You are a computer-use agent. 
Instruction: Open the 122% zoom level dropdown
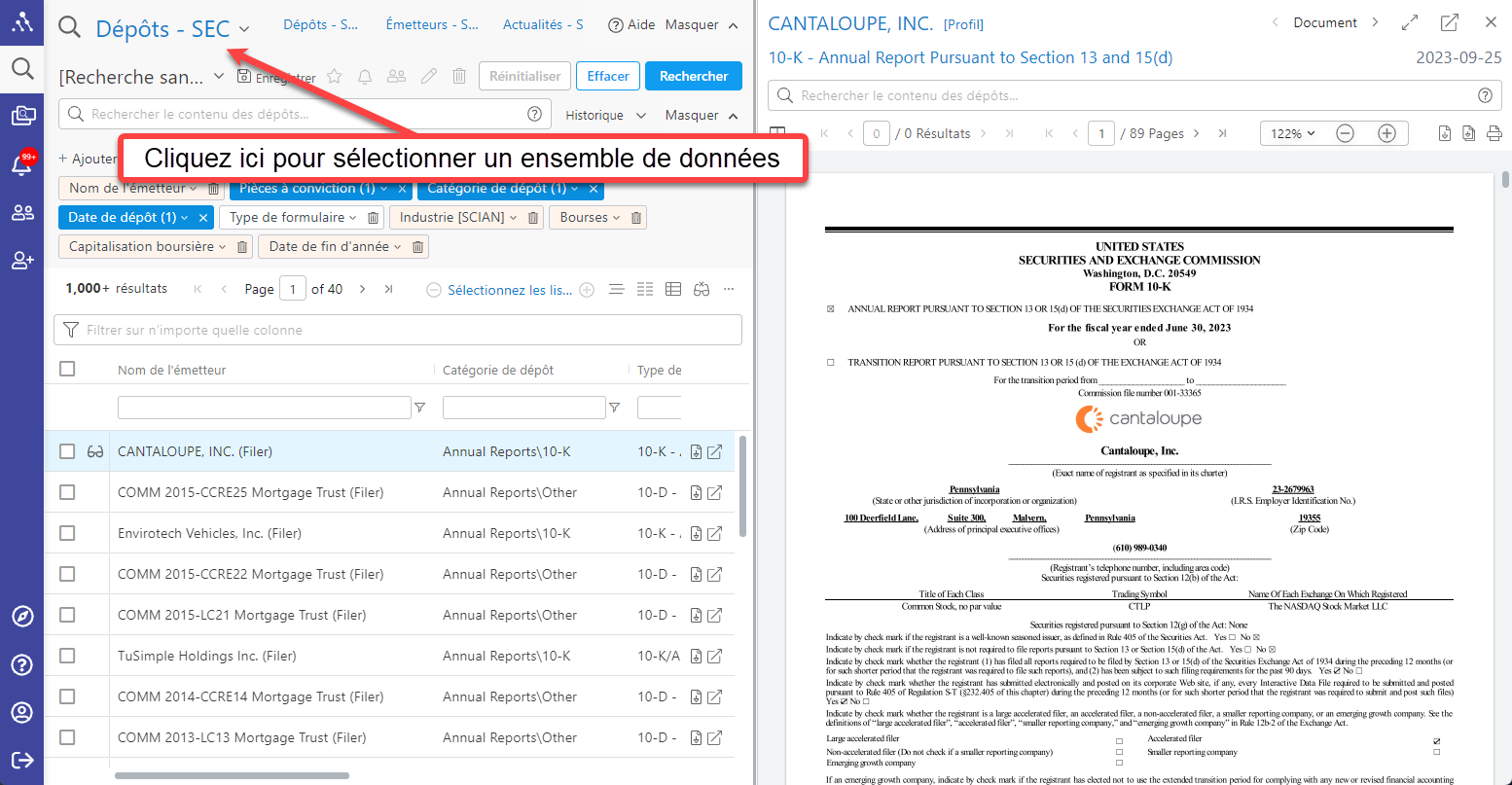(1292, 133)
